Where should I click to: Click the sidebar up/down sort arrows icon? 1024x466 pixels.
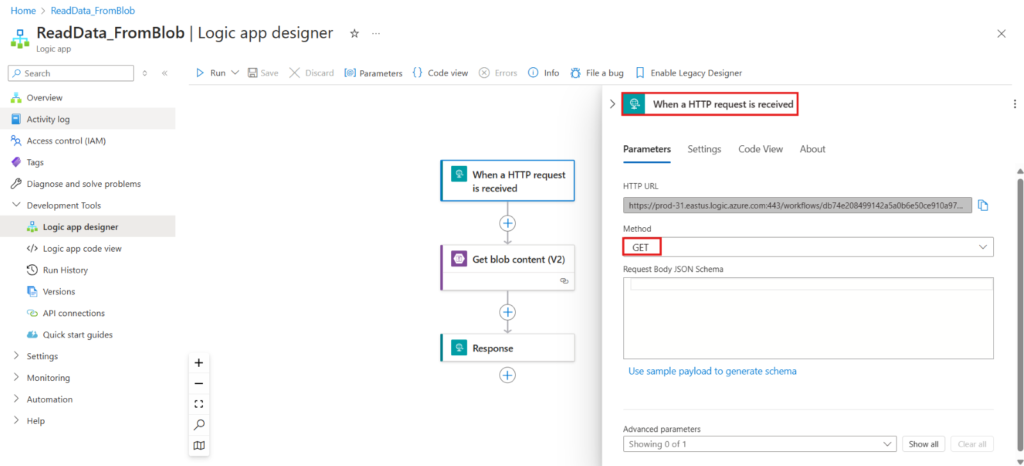click(x=145, y=73)
